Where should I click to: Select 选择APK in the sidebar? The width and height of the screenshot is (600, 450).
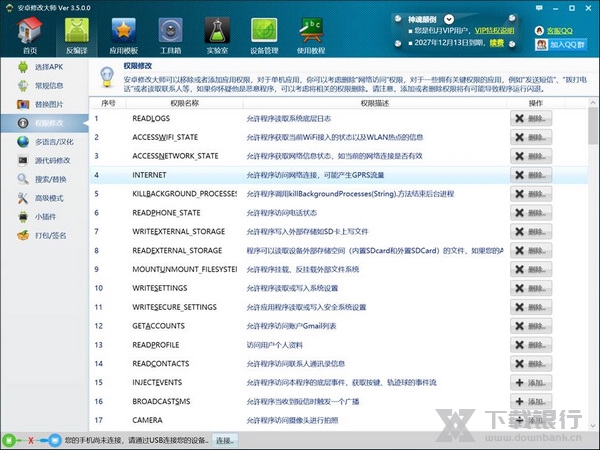coord(44,67)
